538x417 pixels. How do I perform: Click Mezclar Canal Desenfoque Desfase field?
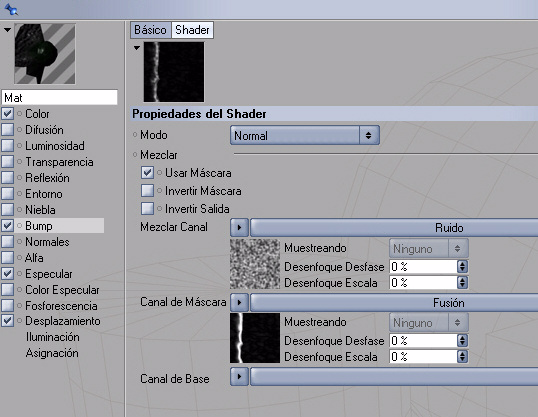pyautogui.click(x=423, y=266)
